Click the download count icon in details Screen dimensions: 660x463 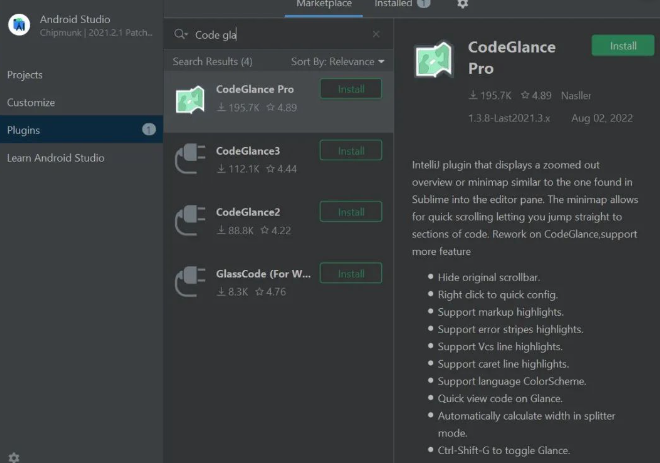[473, 96]
